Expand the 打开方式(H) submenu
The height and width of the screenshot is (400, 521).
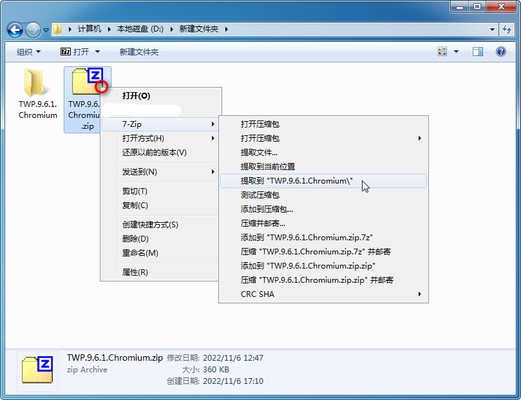coord(160,138)
